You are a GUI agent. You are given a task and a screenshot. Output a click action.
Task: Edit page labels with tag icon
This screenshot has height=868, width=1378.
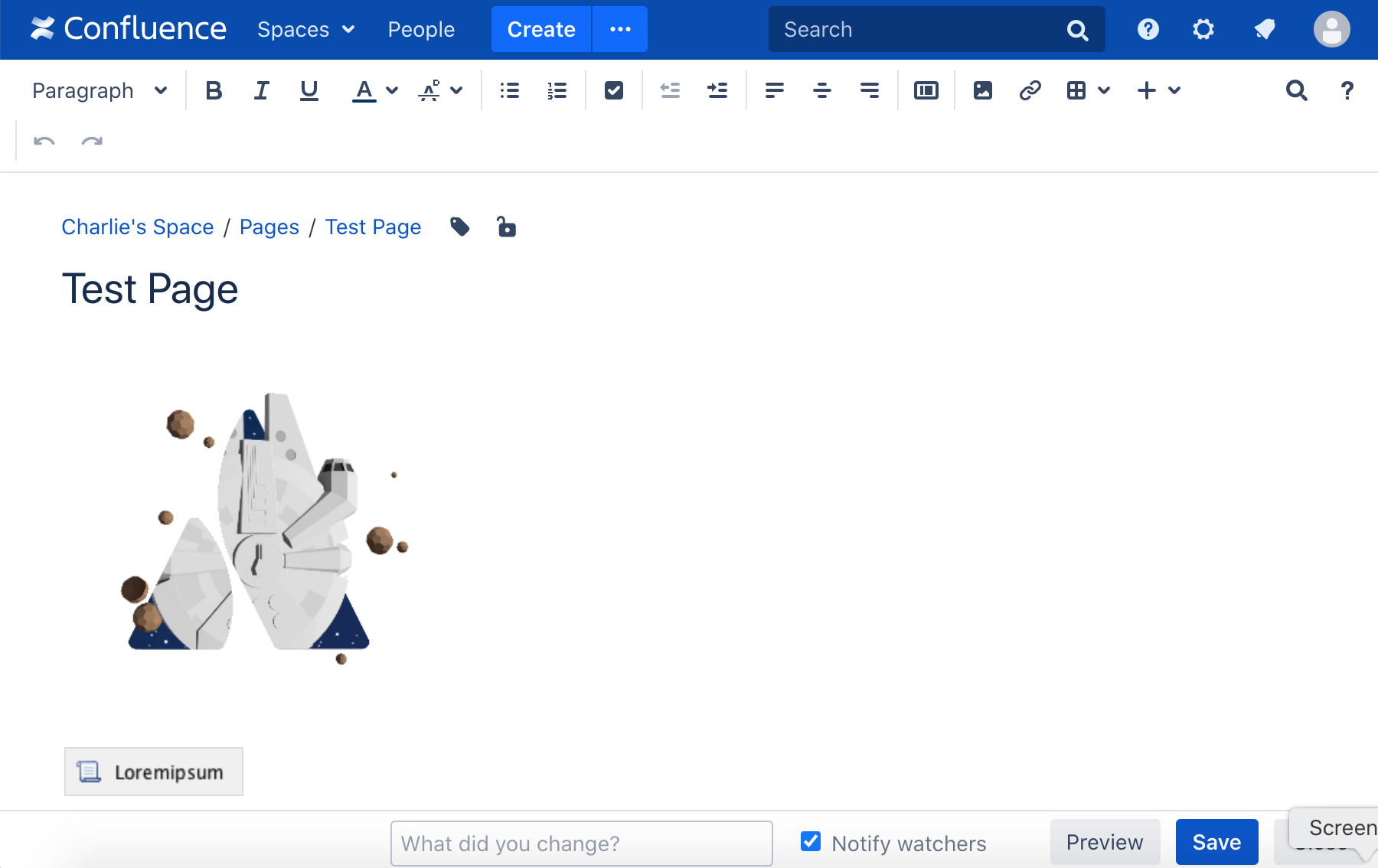(x=460, y=227)
